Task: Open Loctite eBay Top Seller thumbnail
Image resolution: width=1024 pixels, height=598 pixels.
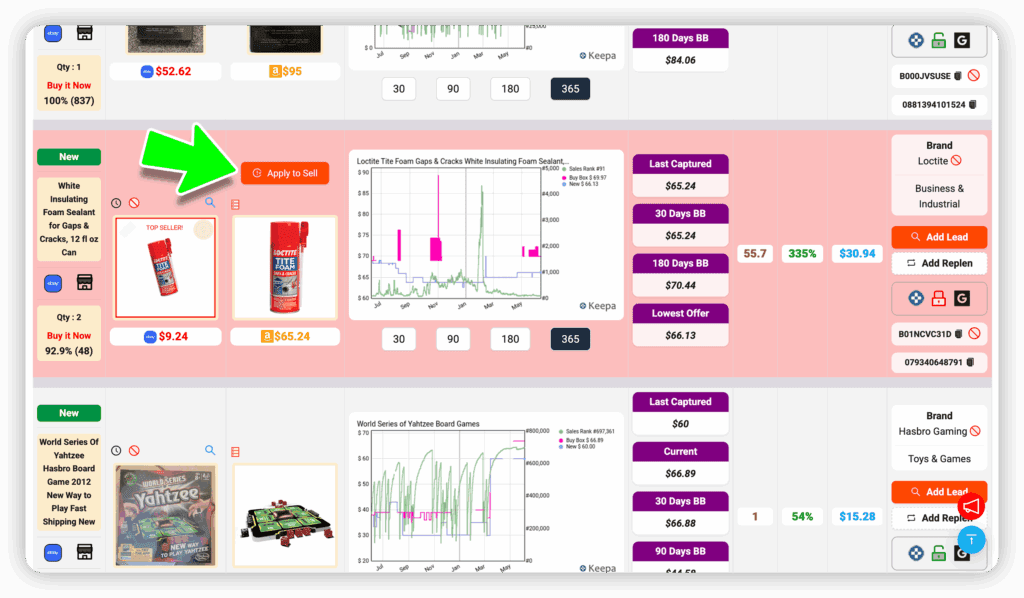Action: click(x=165, y=268)
